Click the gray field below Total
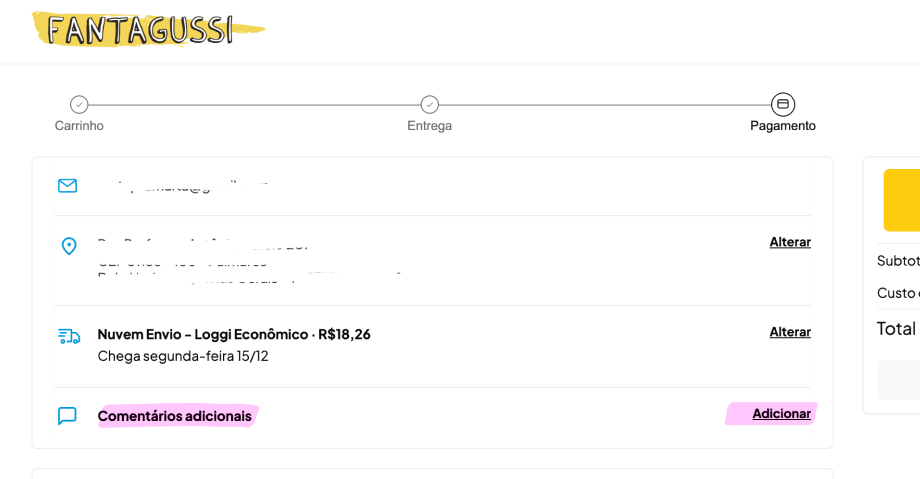This screenshot has width=920, height=479. 899,380
